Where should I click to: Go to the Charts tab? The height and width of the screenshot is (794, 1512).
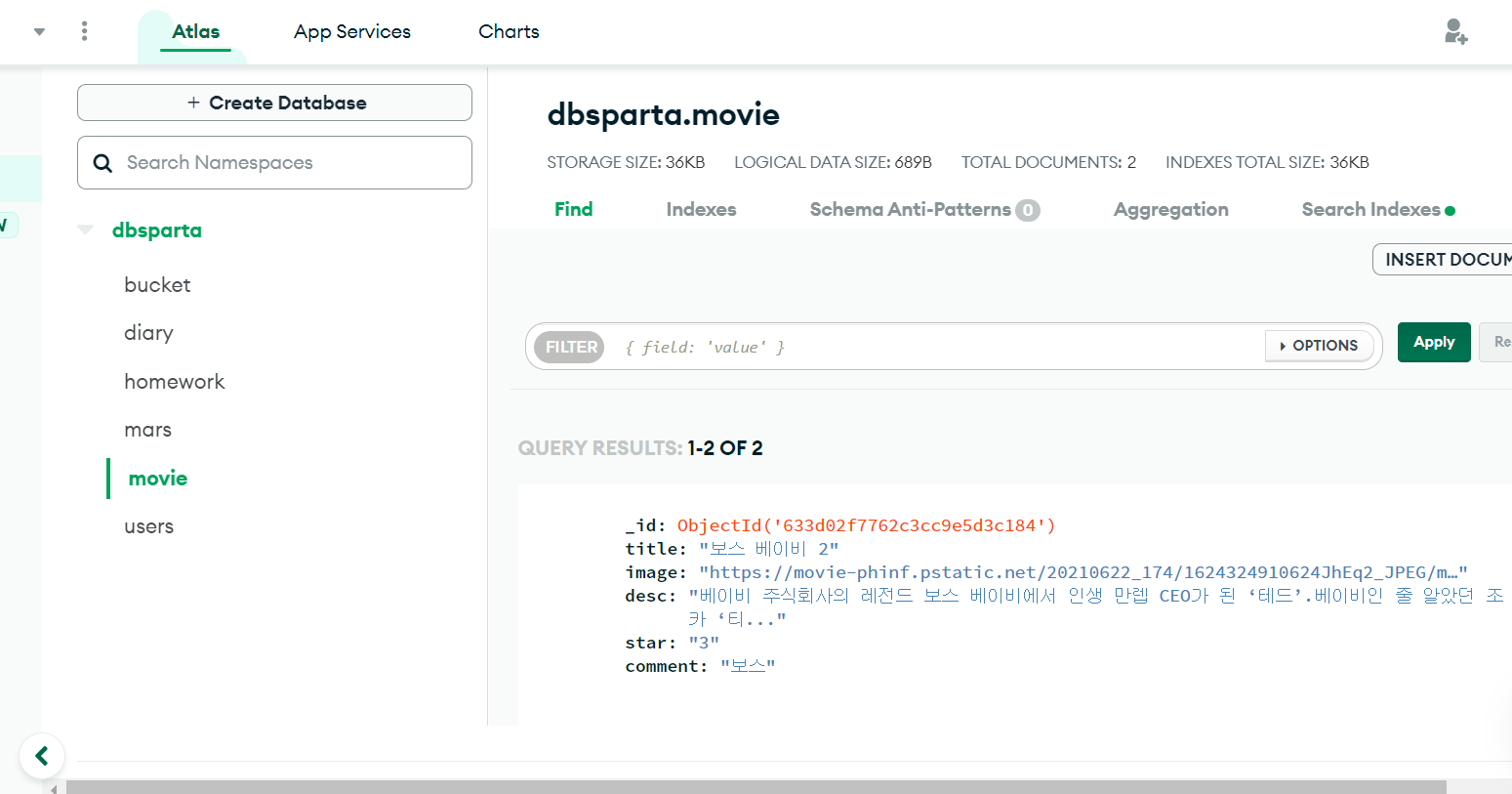point(509,32)
